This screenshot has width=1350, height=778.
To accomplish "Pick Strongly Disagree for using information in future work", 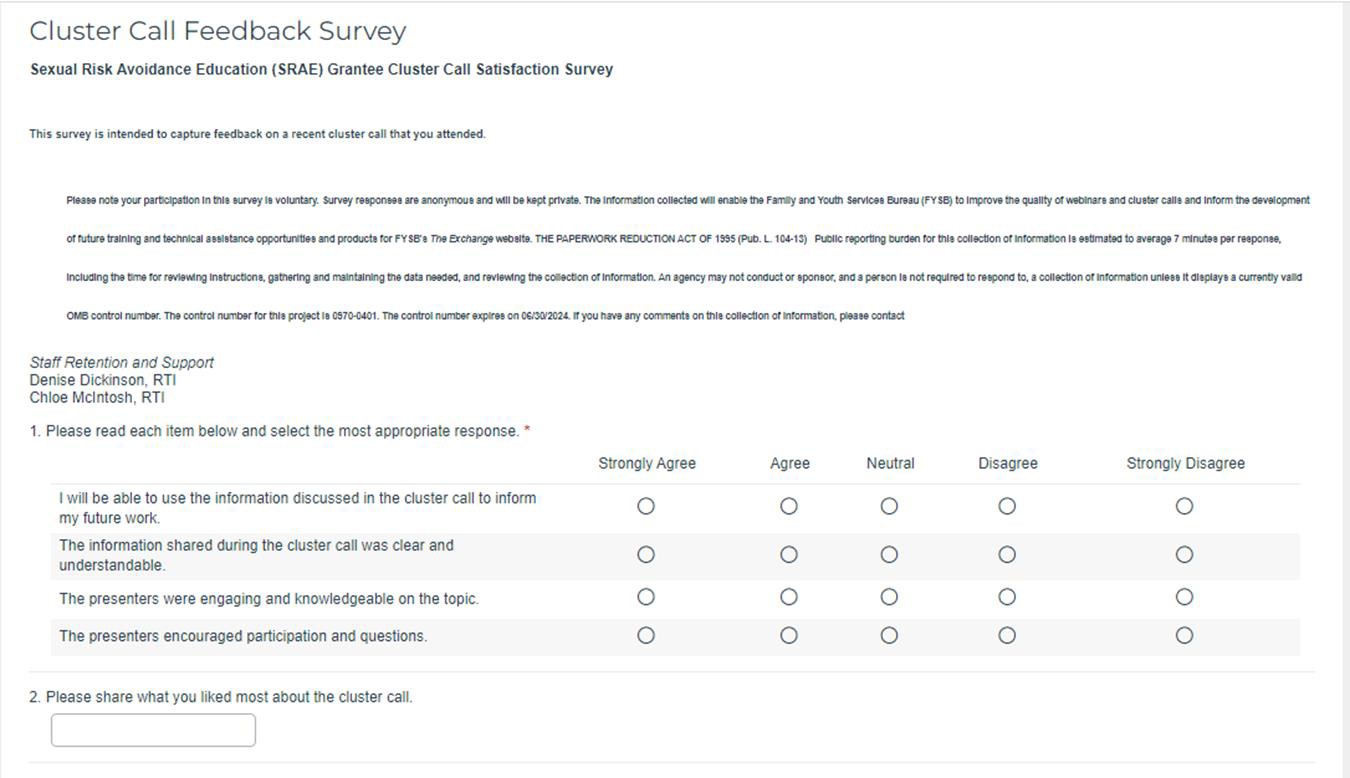I will pos(1184,507).
